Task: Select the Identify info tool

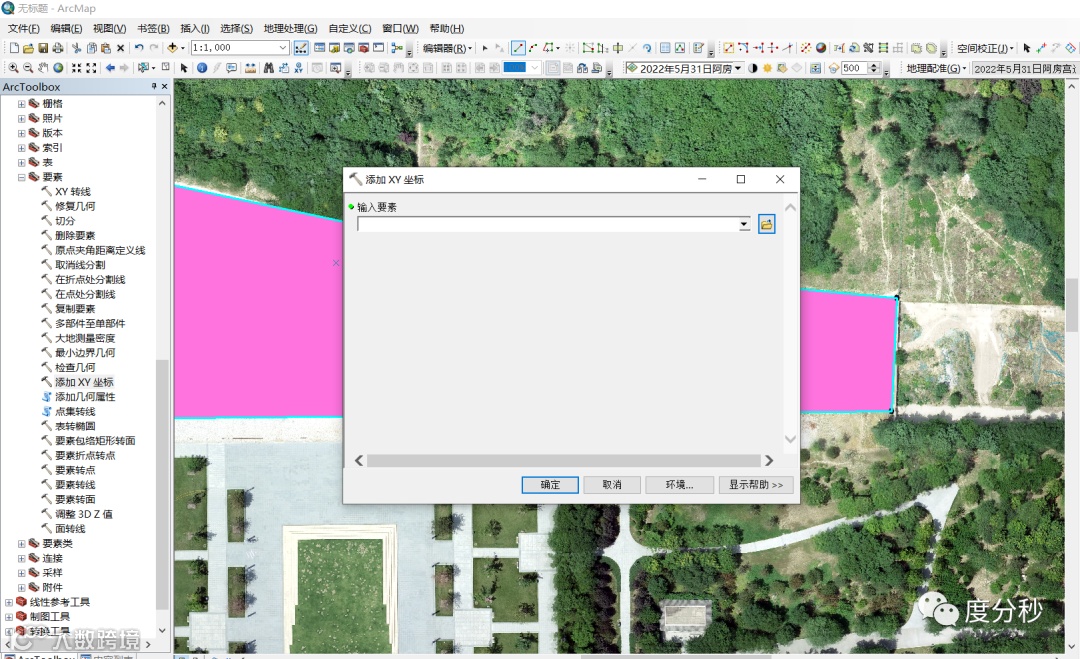Action: 202,67
